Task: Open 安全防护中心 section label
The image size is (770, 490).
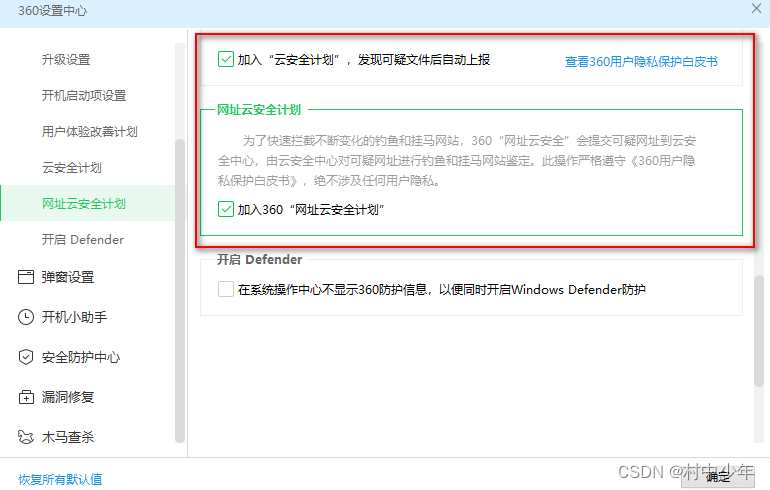Action: coord(81,357)
